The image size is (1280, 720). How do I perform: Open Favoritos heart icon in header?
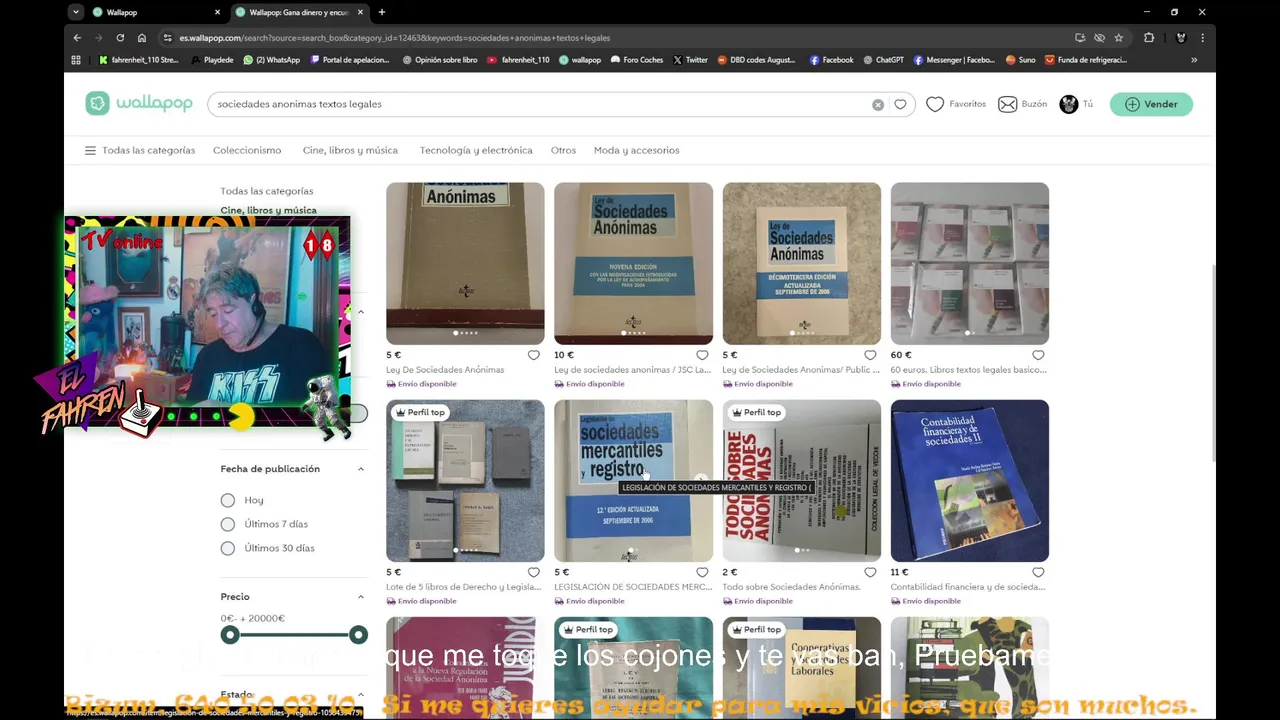pos(935,104)
